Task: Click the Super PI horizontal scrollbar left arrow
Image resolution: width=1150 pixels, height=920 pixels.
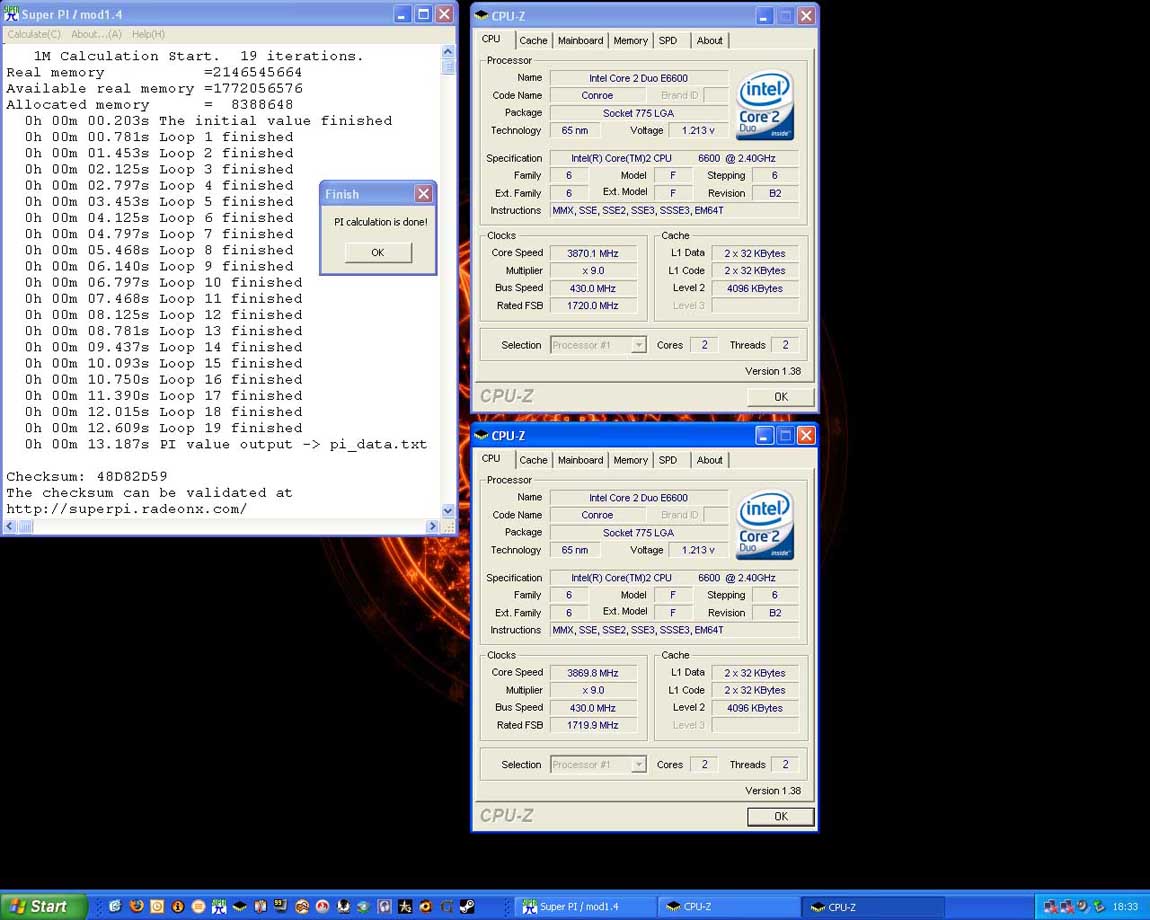Action: 10,526
